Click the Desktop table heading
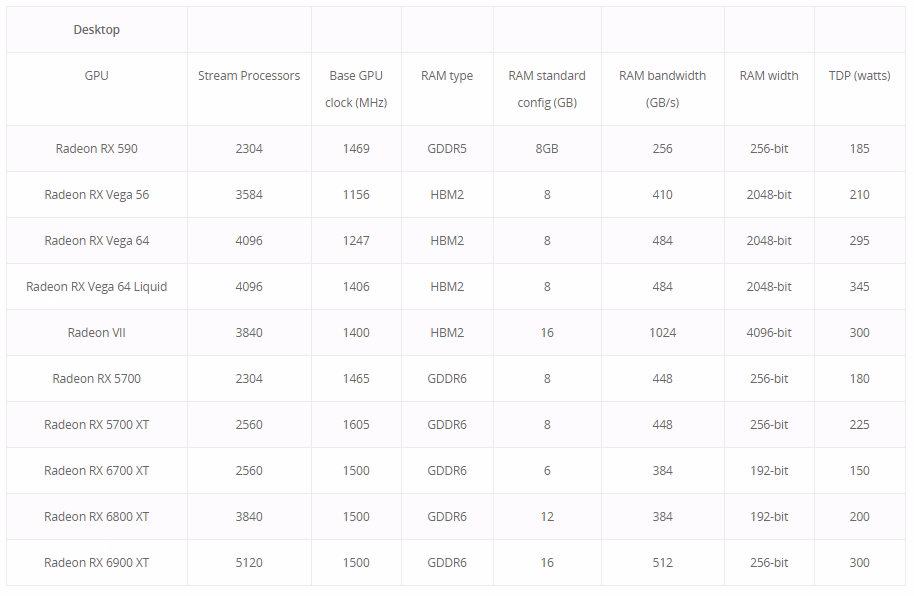The width and height of the screenshot is (914, 596). point(96,30)
